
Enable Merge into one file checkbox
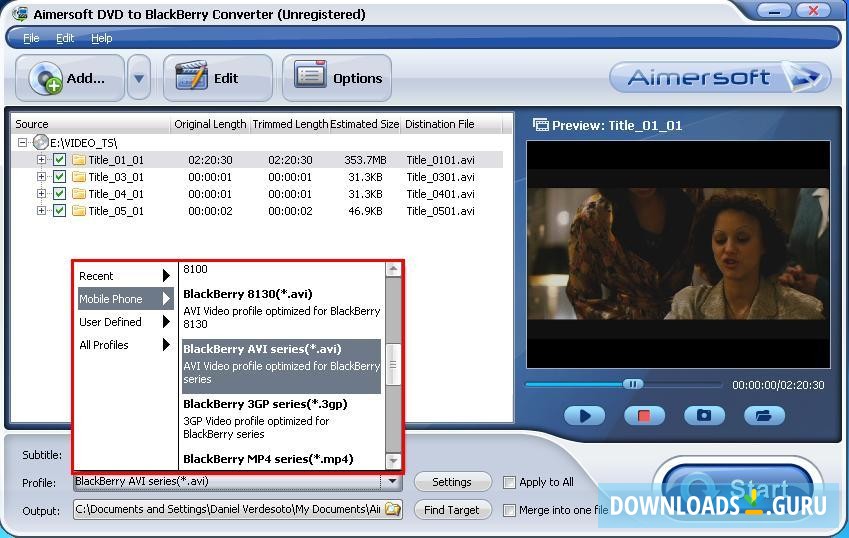tap(509, 510)
